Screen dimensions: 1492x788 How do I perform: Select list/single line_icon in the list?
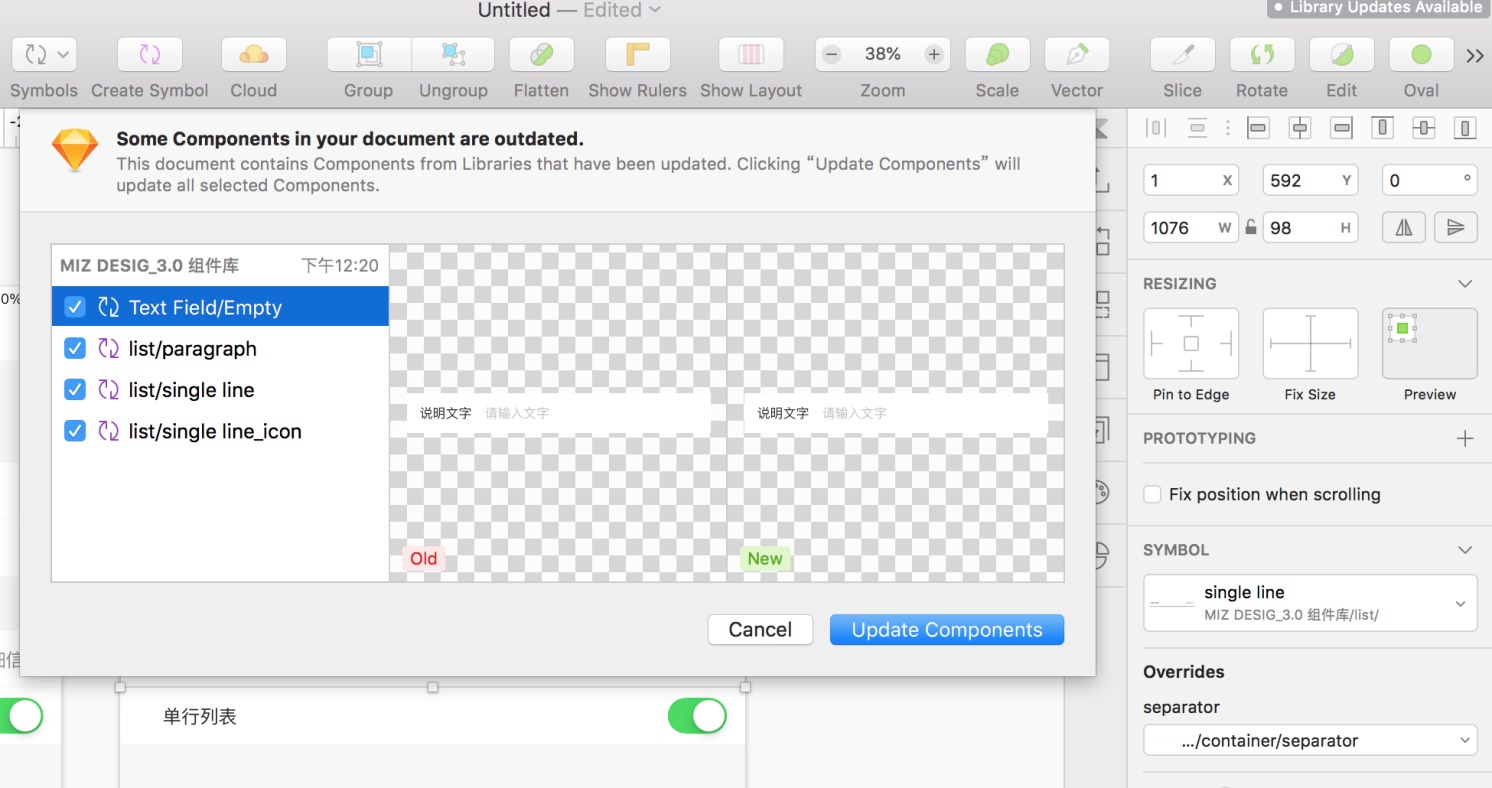click(x=214, y=431)
